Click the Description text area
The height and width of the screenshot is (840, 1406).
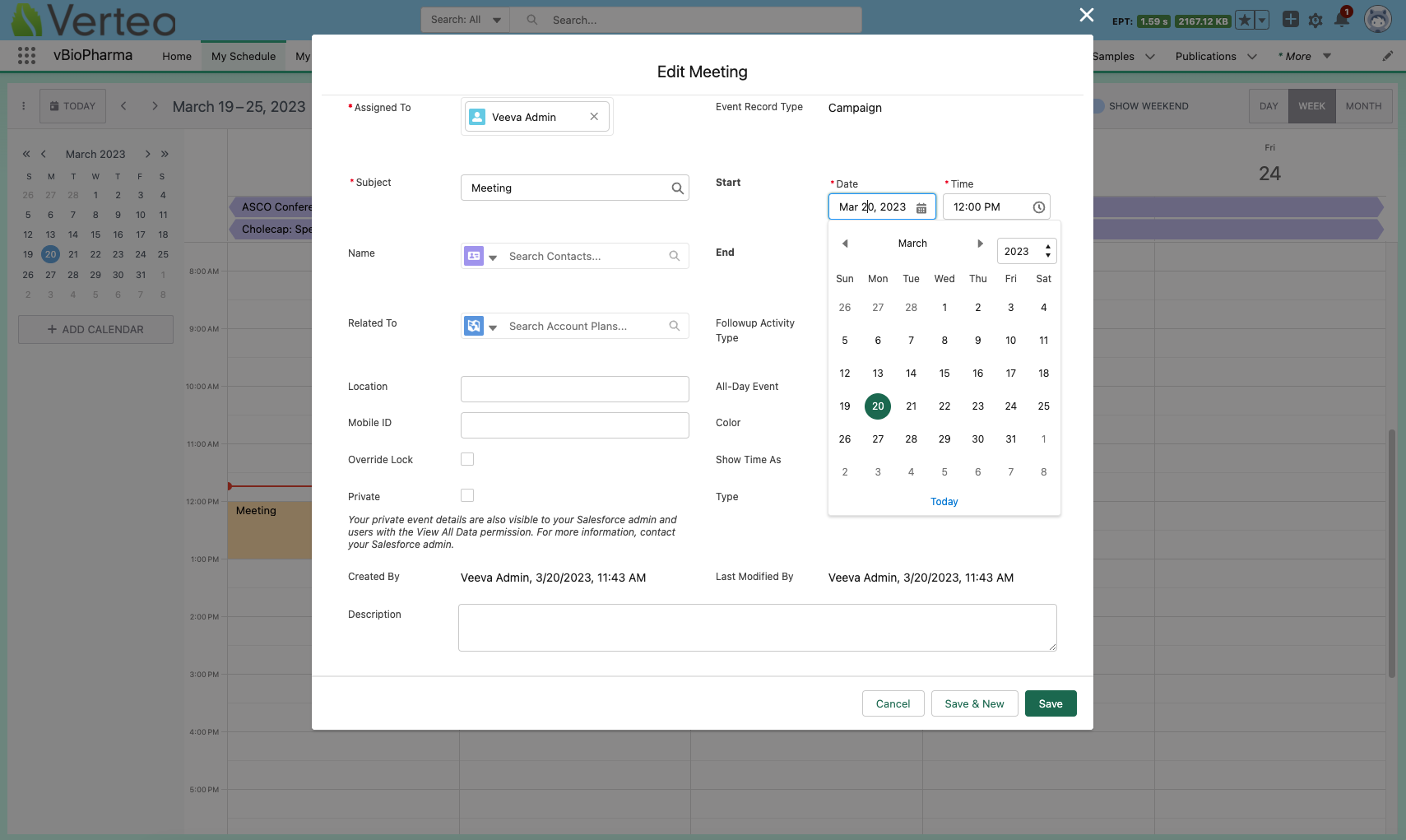point(757,628)
